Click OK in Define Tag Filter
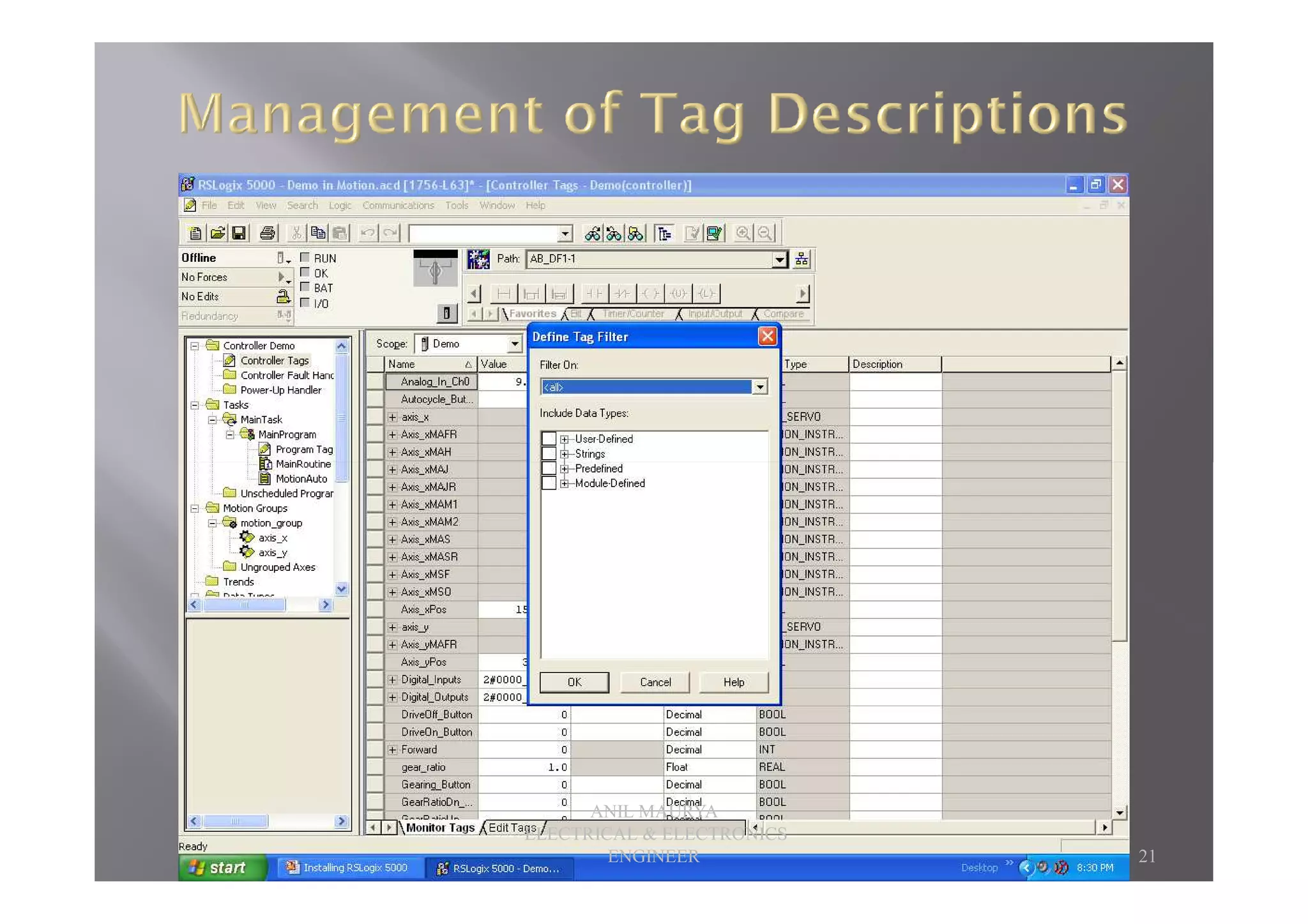 click(x=574, y=682)
